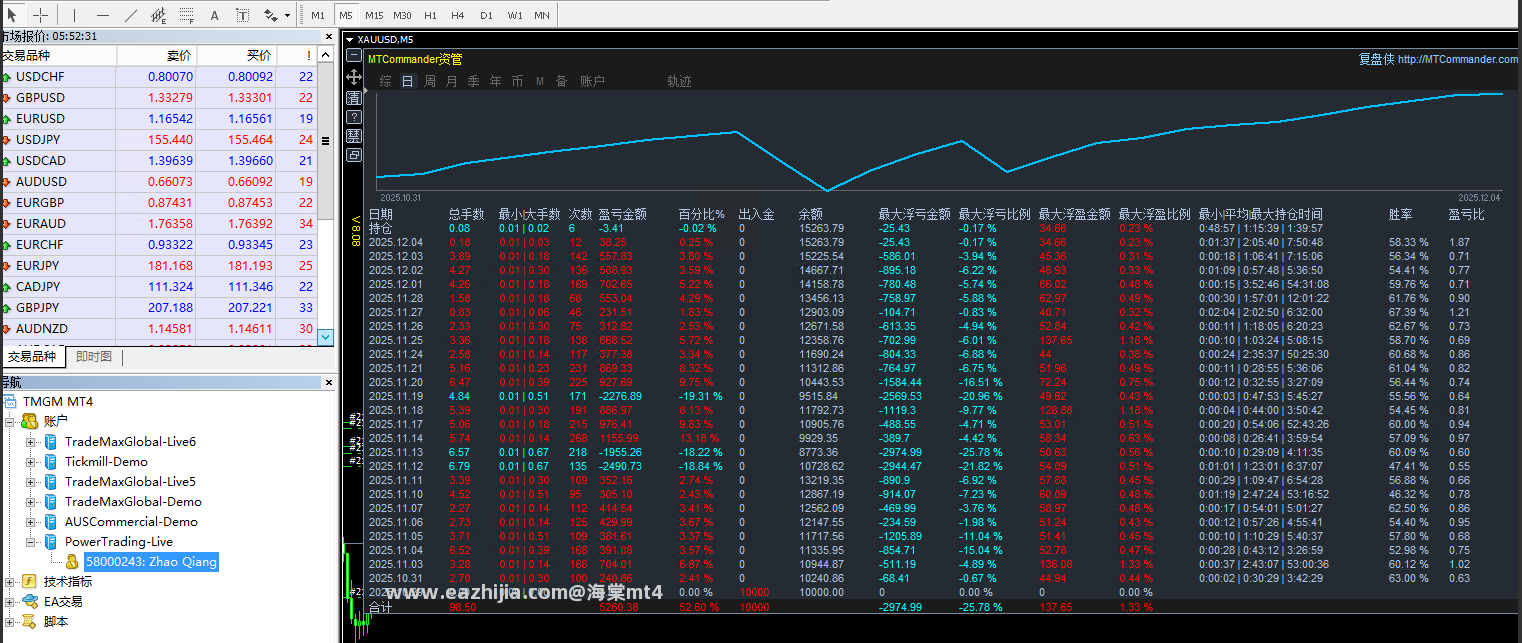The height and width of the screenshot is (643, 1522).
Task: Select the text 'A' tool
Action: point(215,15)
